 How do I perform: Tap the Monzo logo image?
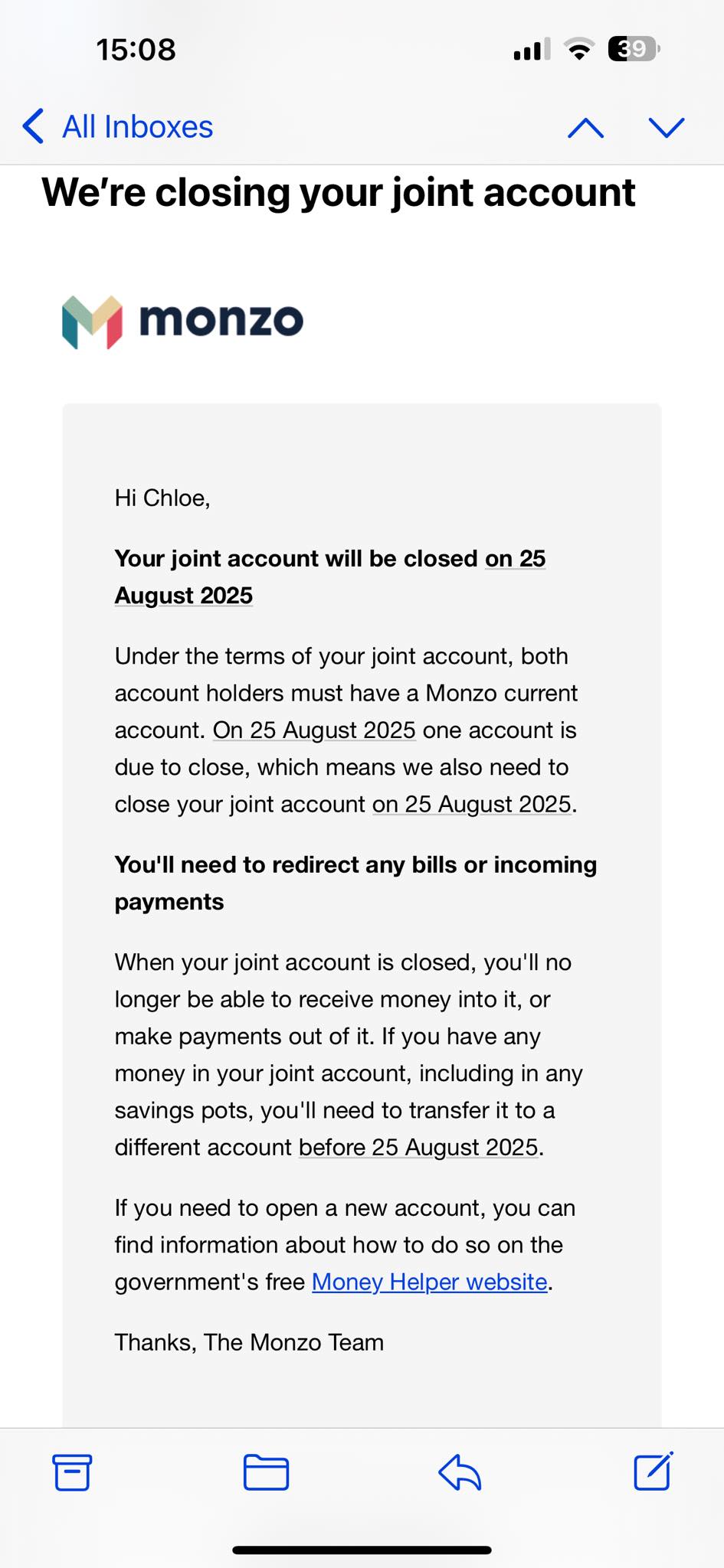point(182,322)
